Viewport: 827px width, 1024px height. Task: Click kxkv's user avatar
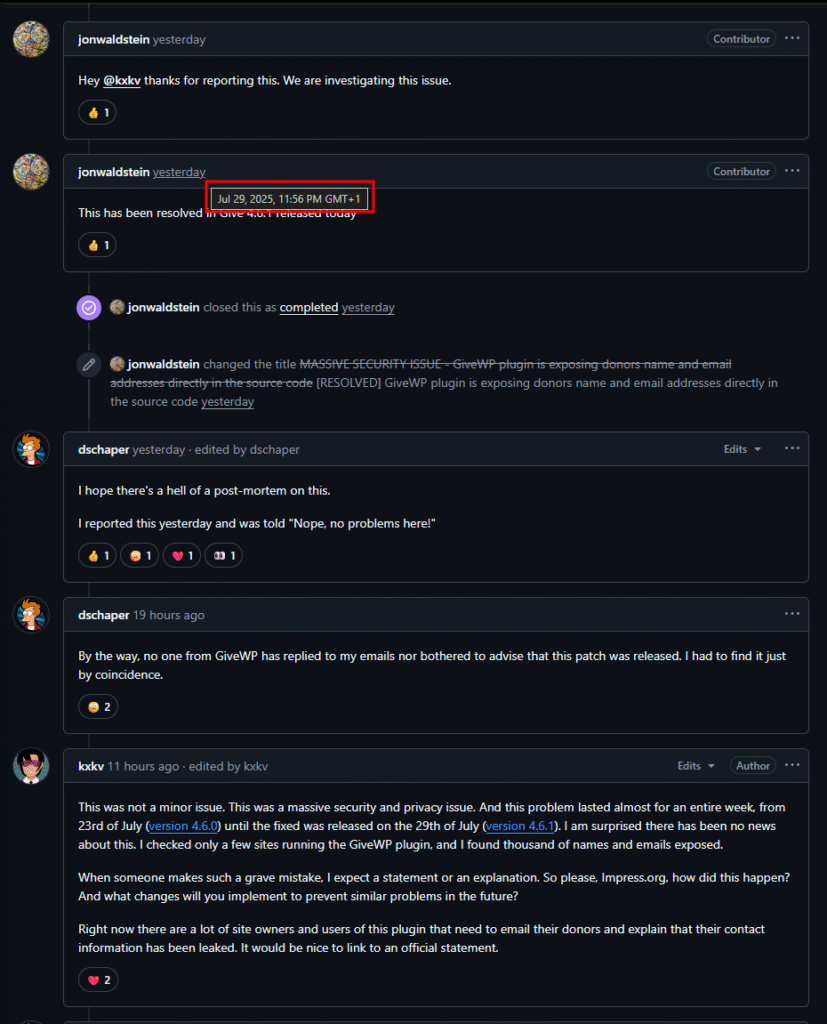pos(31,766)
